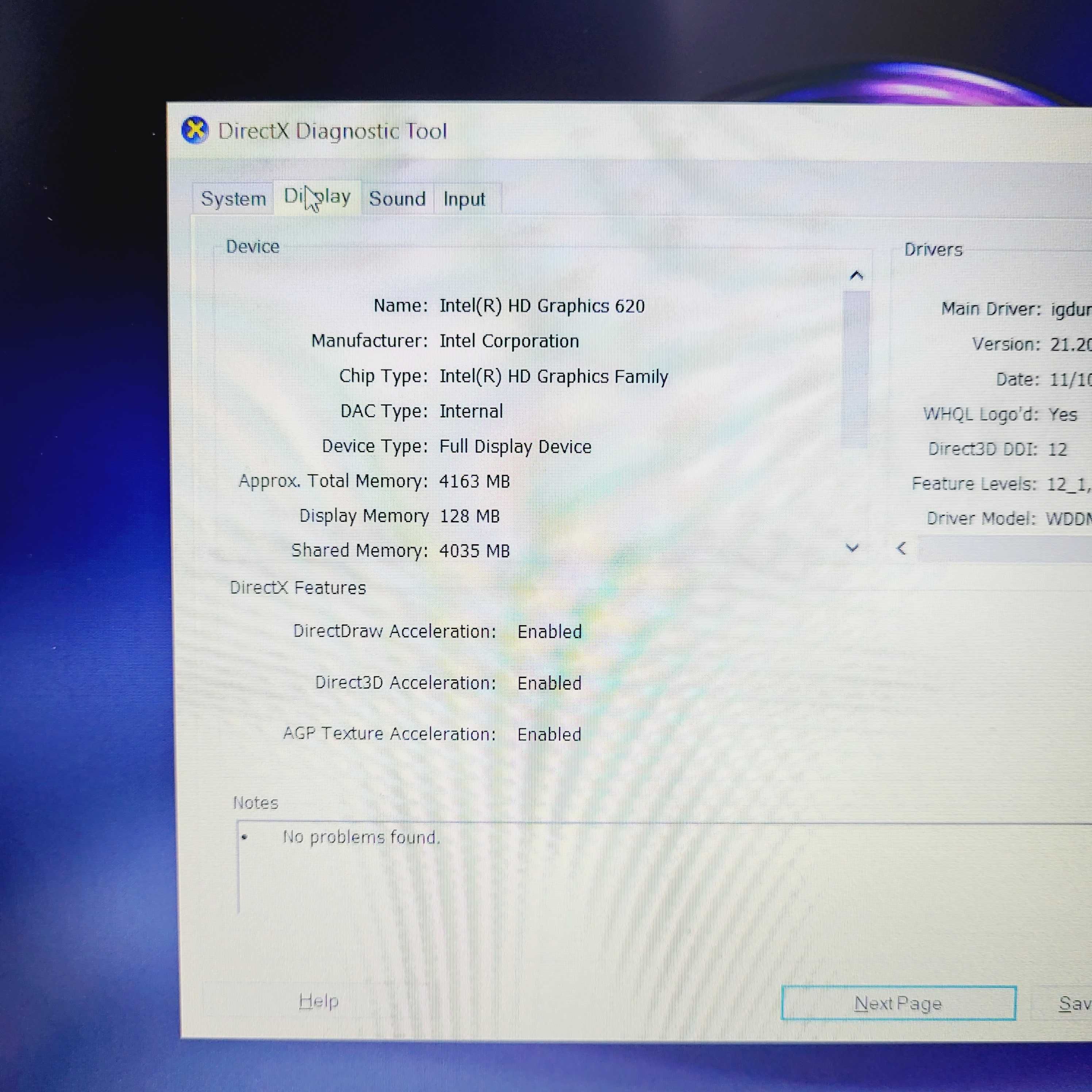Click the 4035 MB shared memory value

point(475,550)
